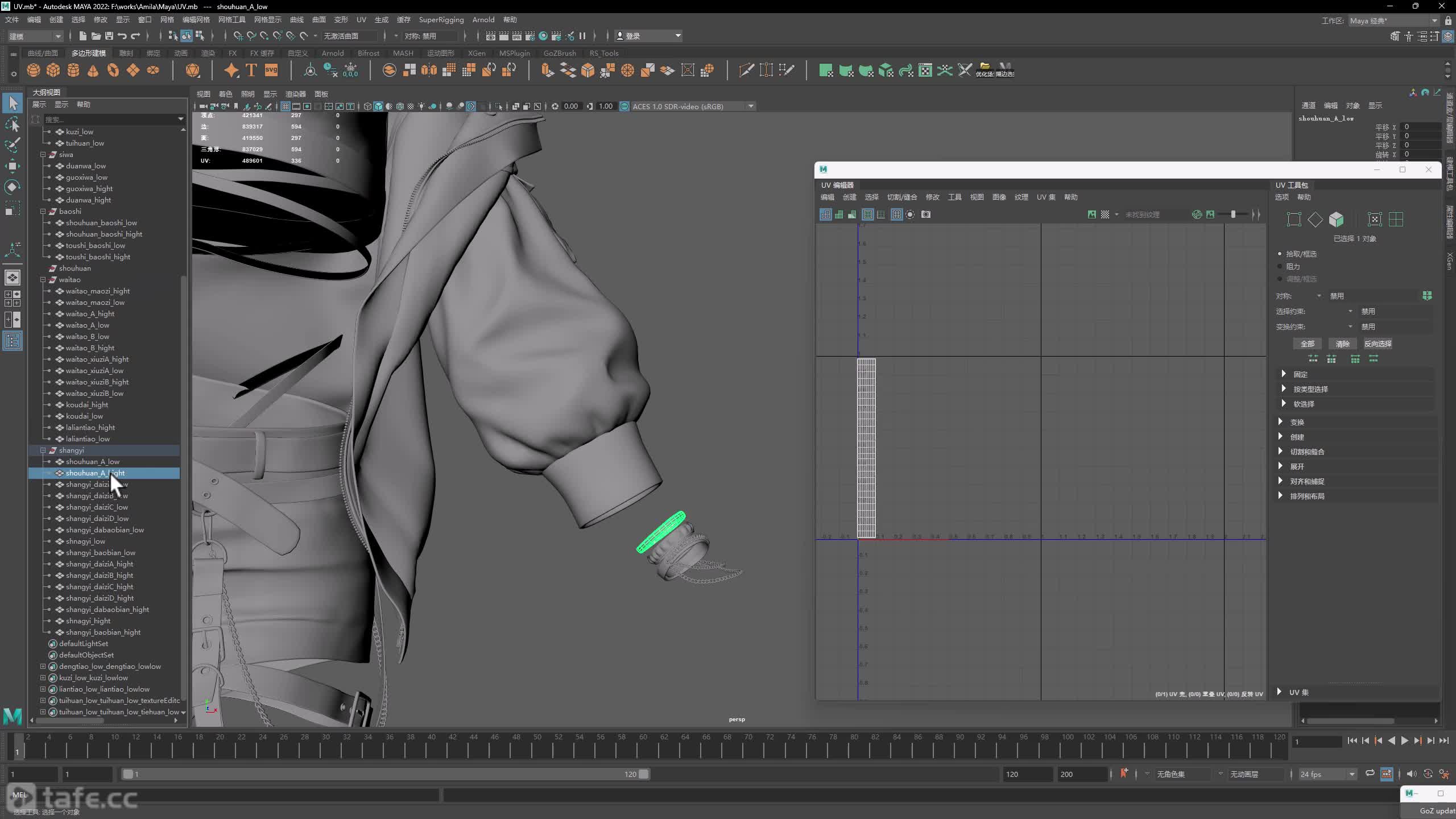Click the Multi-Cut tool shelf icon

point(746,70)
